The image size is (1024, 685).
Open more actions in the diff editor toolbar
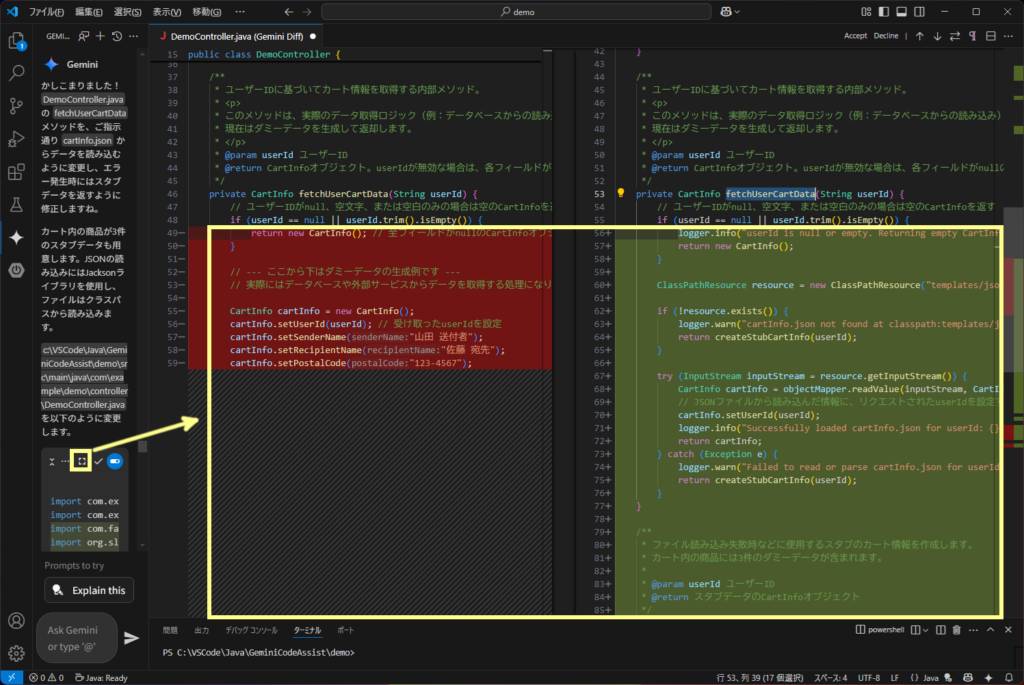[x=1008, y=37]
